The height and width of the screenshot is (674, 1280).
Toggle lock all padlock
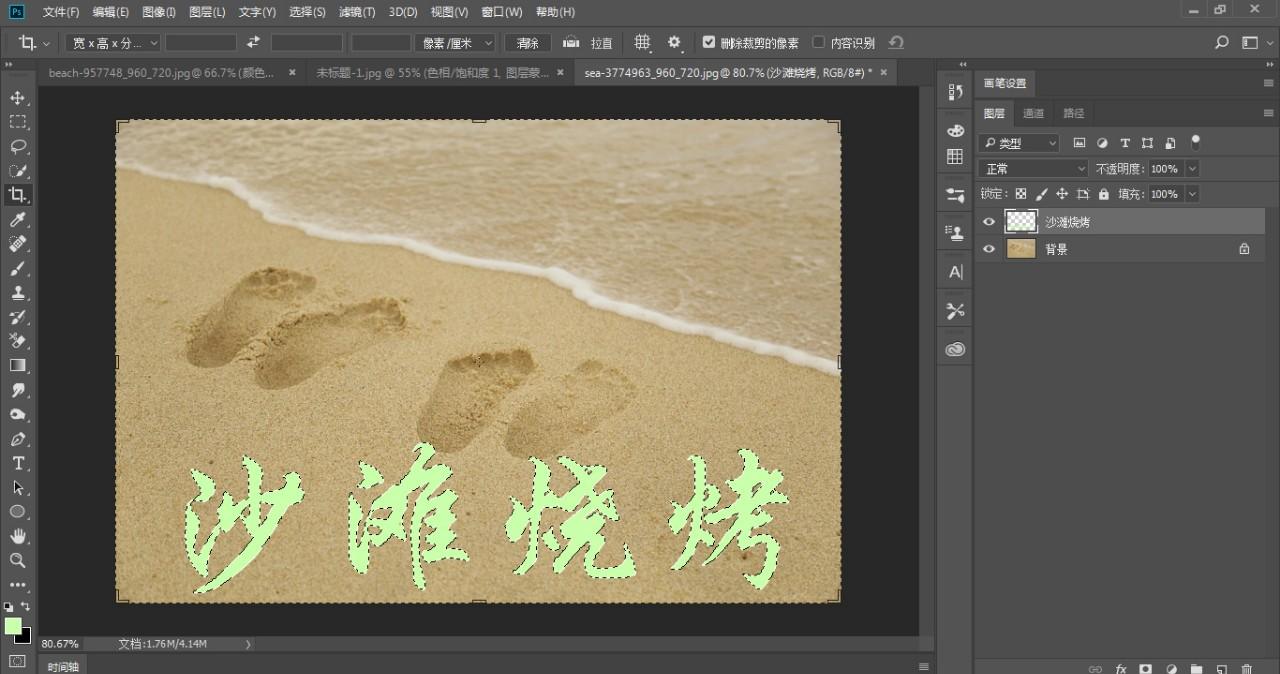pos(1104,194)
